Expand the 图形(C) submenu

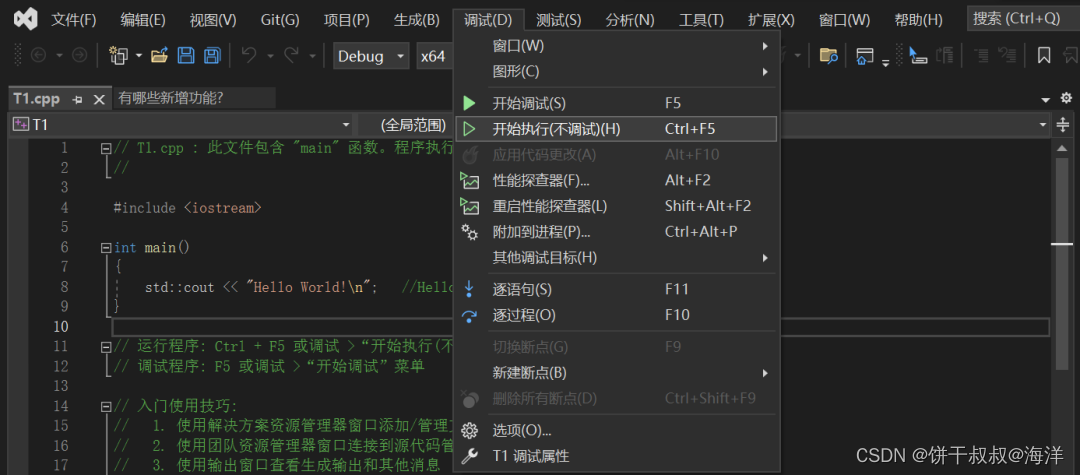click(x=616, y=71)
